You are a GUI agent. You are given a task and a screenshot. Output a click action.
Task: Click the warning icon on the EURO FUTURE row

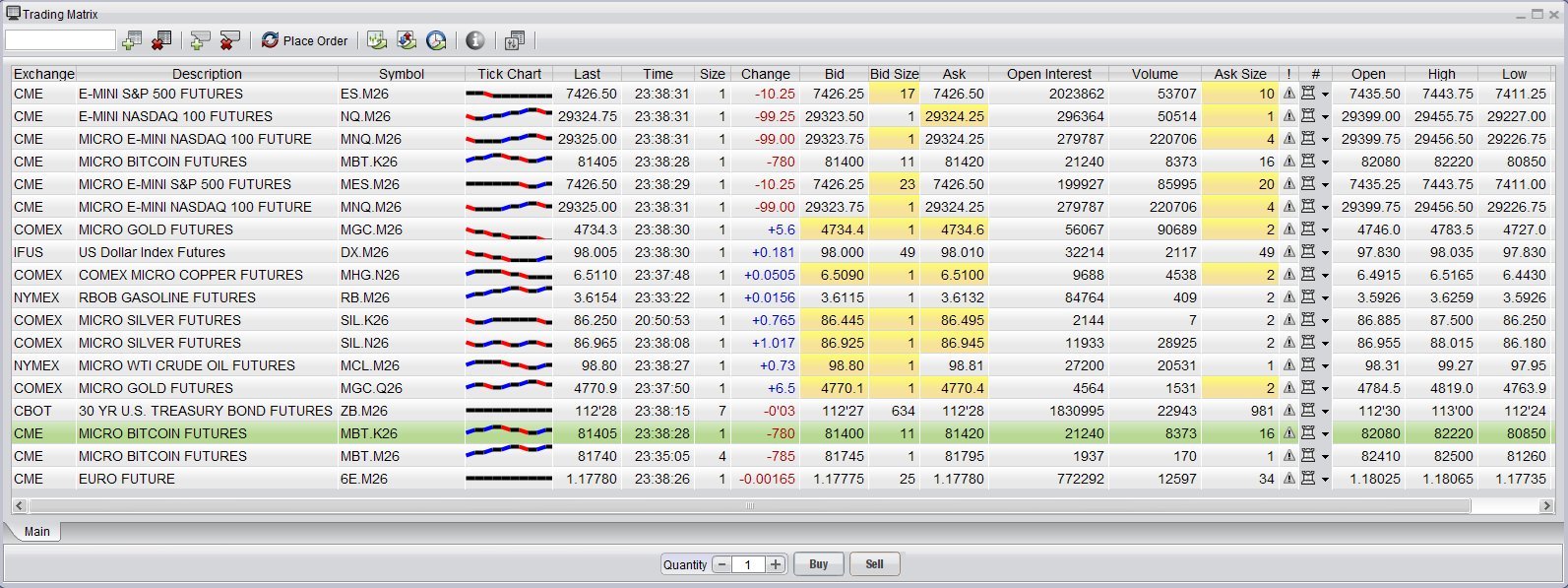(1288, 479)
